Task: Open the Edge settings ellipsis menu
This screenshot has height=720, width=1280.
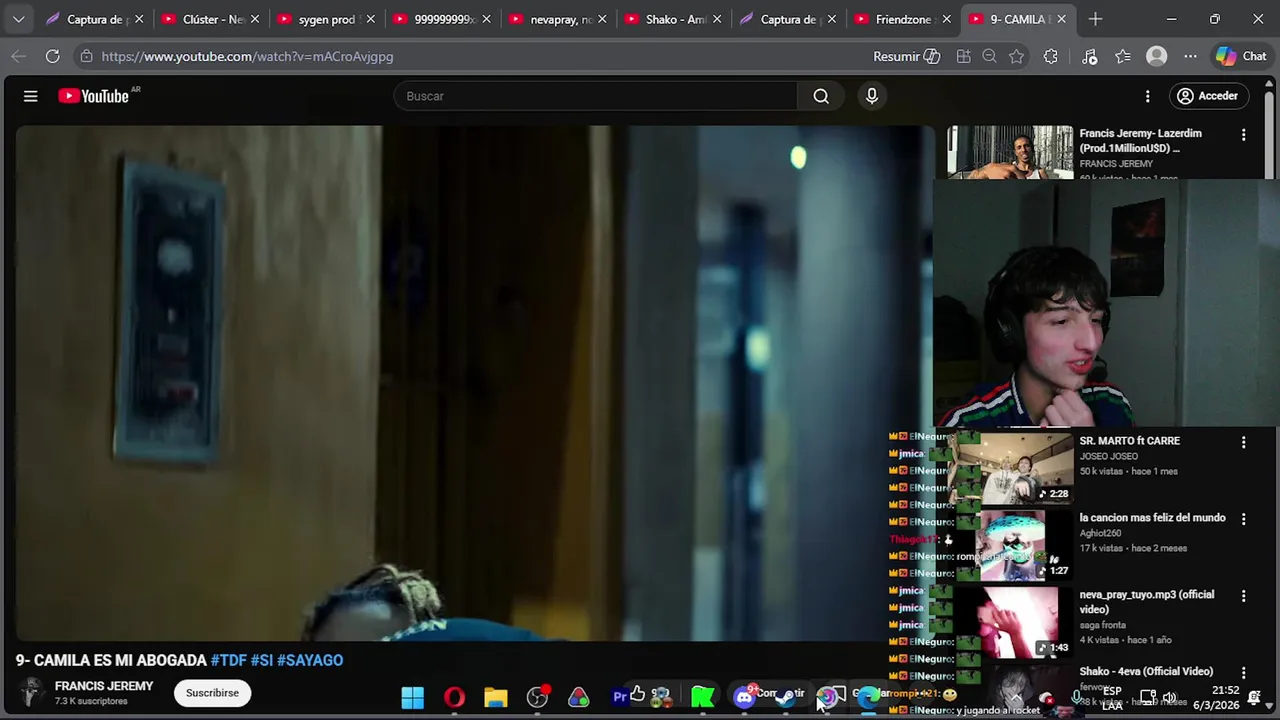Action: click(1190, 56)
